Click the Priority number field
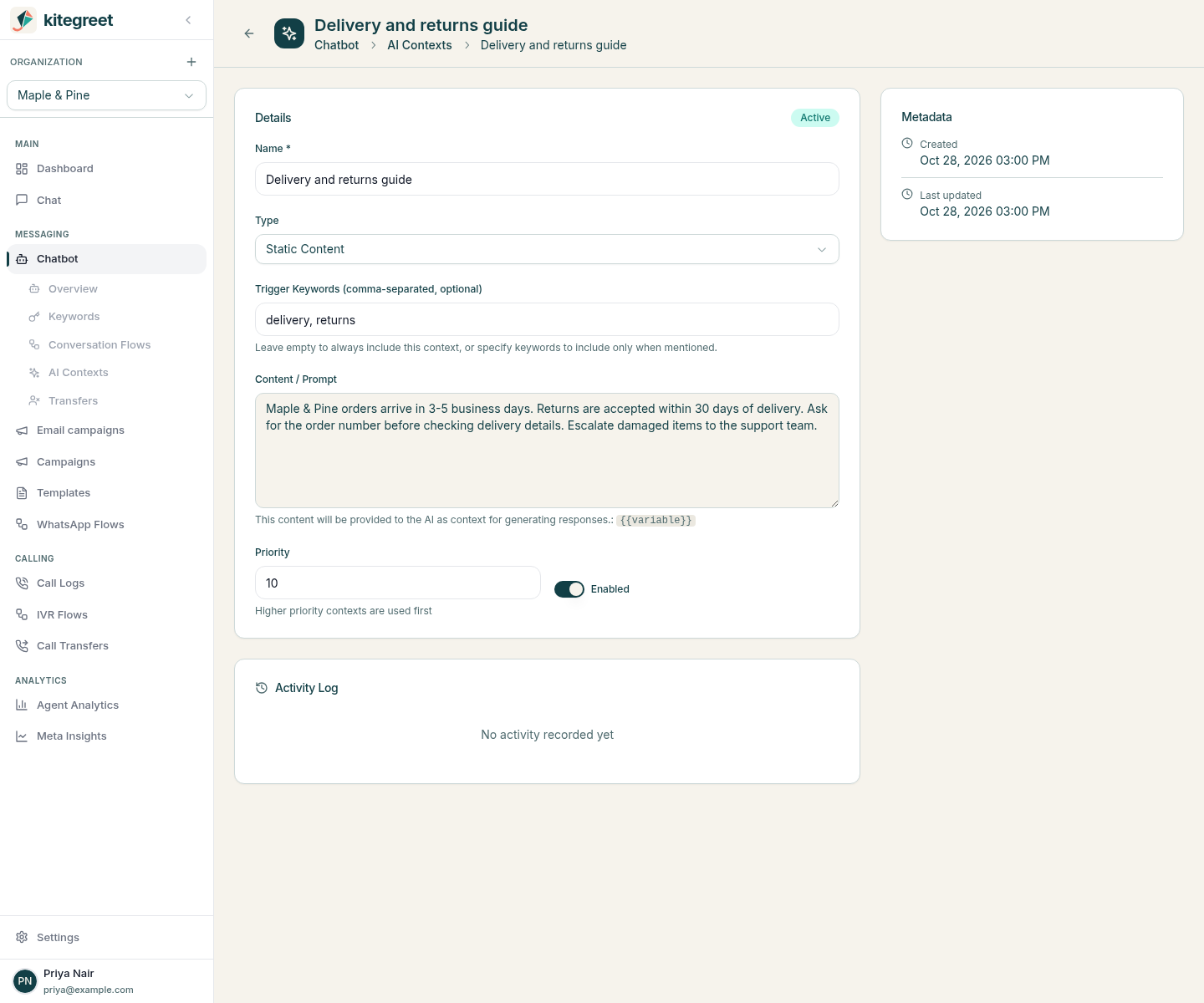 point(398,583)
